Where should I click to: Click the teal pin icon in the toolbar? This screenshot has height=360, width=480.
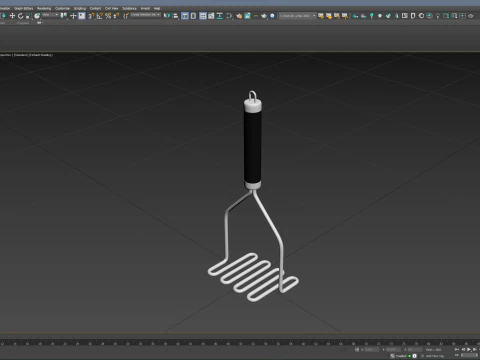coord(372,16)
